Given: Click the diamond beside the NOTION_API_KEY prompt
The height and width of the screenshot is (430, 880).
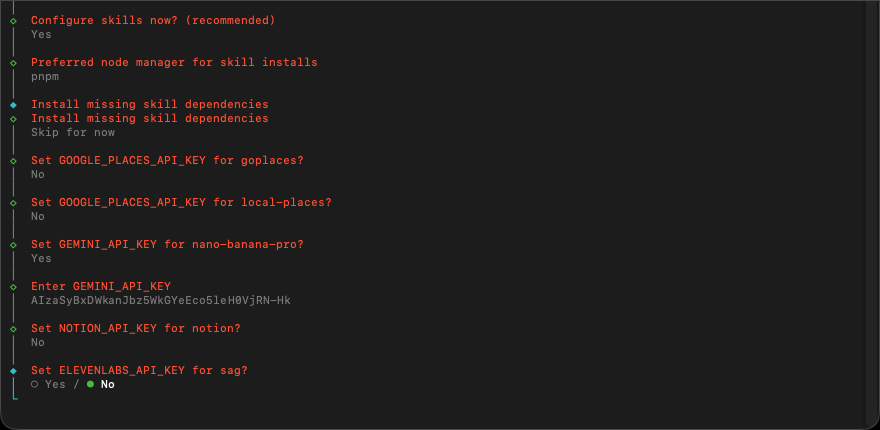Looking at the screenshot, I should tap(13, 328).
